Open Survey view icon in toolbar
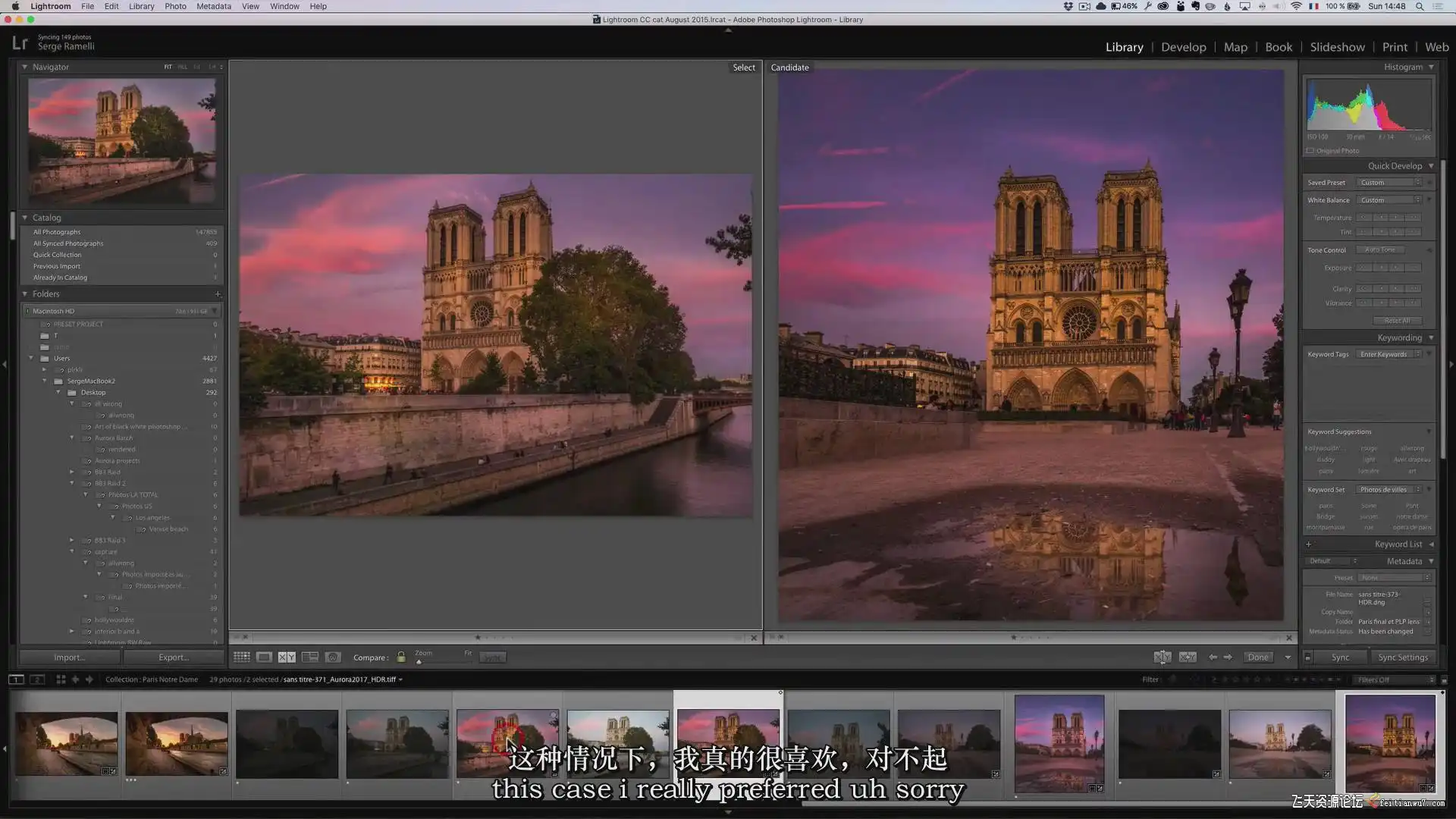Screen dimensions: 1456x819 [310, 657]
